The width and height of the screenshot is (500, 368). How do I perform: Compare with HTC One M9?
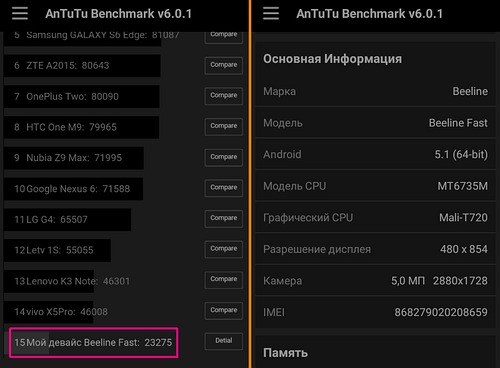[x=224, y=127]
